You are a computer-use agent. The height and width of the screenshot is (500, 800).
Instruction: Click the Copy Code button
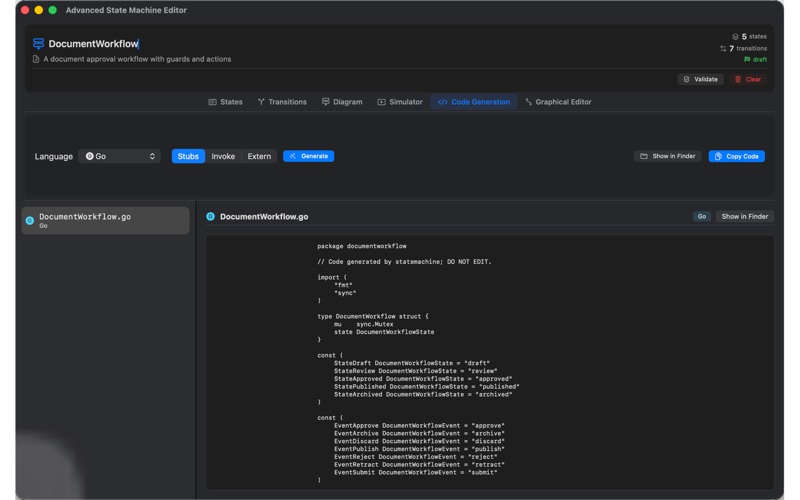[x=737, y=156]
